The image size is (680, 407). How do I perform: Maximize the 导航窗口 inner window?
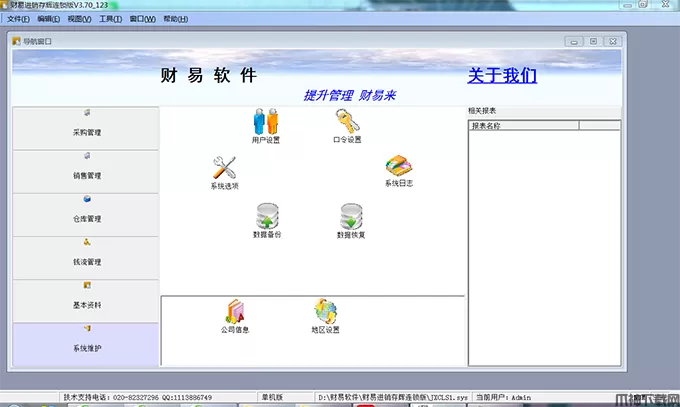pyautogui.click(x=593, y=41)
